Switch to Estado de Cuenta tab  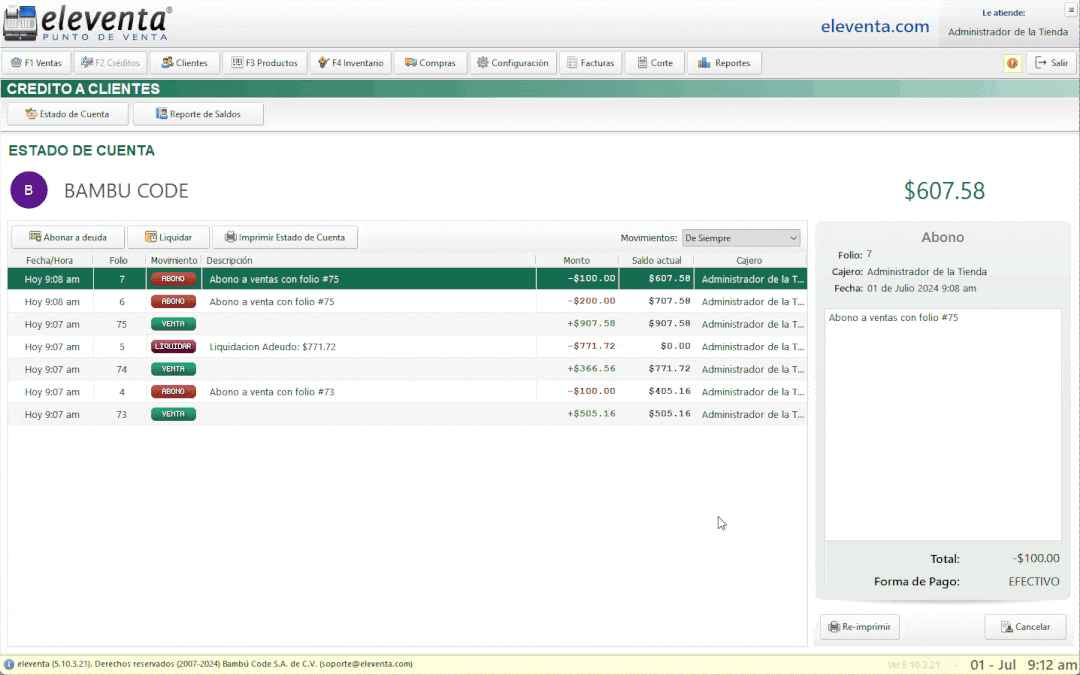(x=67, y=114)
